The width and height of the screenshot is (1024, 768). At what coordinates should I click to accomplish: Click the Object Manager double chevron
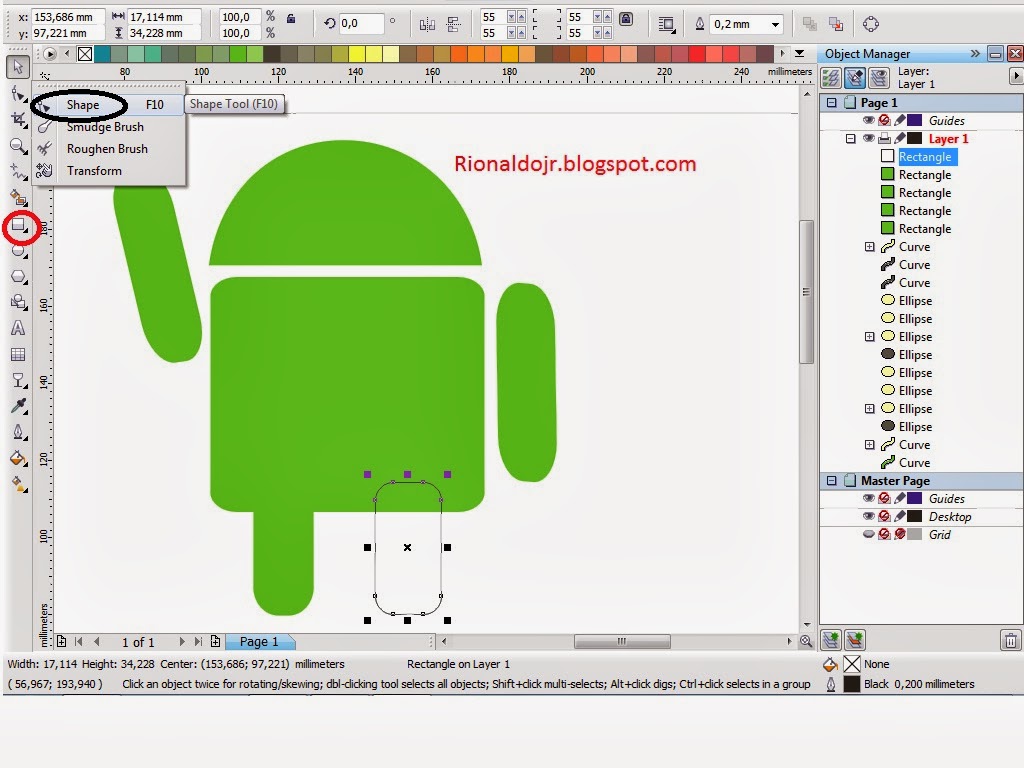975,54
